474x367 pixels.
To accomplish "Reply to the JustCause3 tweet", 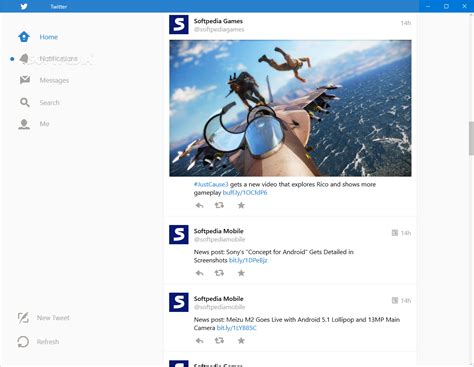I will 199,205.
